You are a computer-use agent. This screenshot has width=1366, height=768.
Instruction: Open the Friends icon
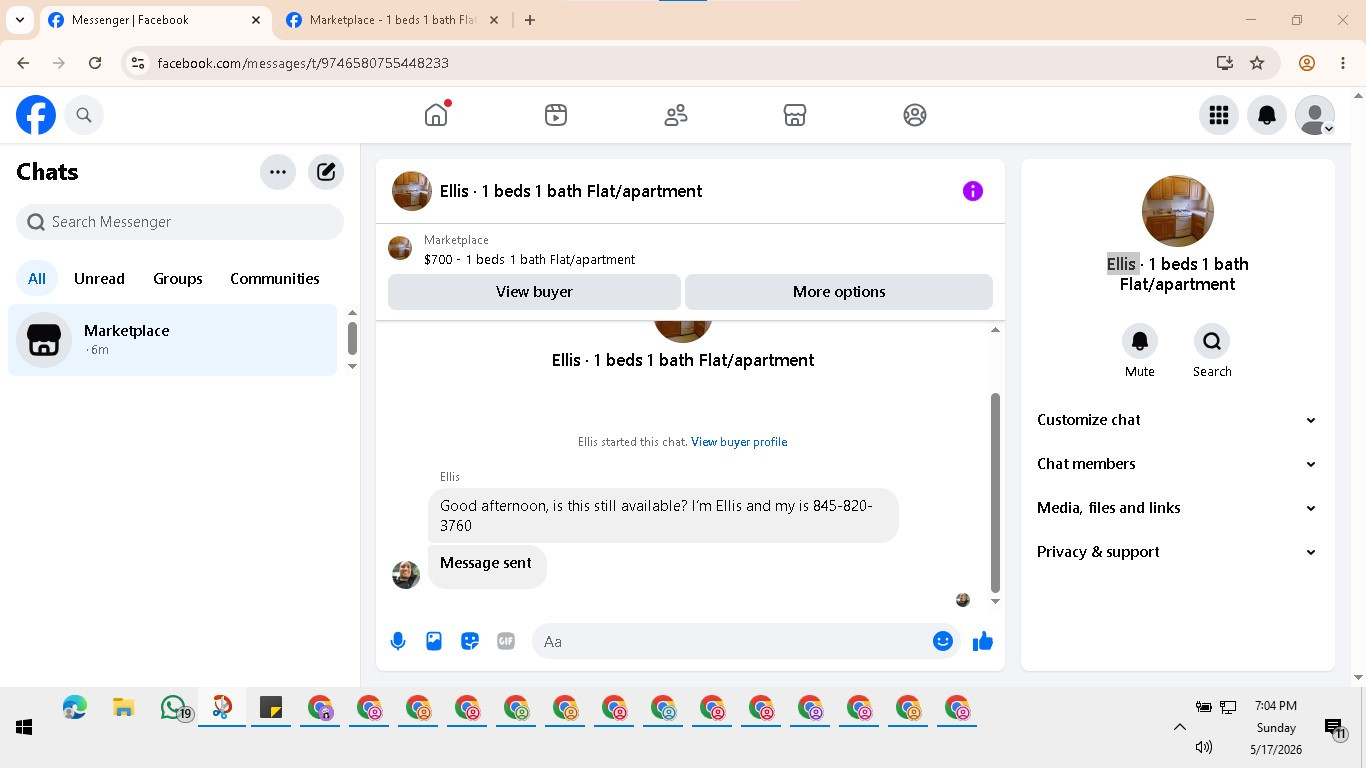pyautogui.click(x=676, y=115)
